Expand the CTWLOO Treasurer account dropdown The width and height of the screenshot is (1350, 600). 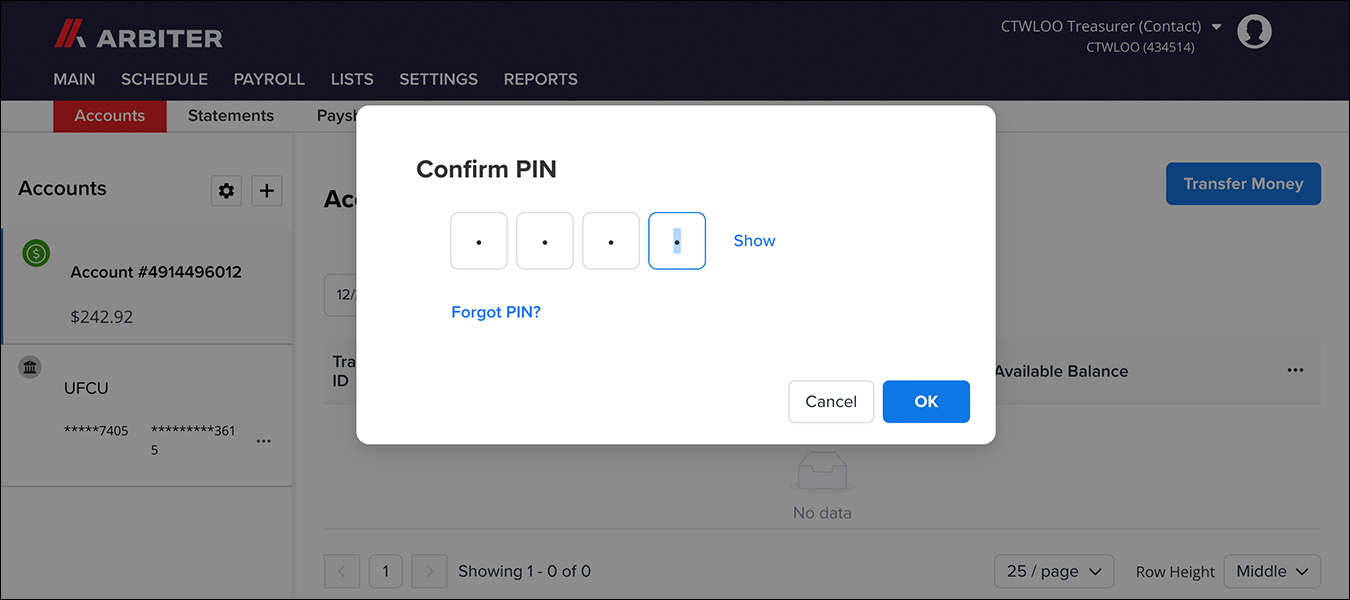(1216, 27)
